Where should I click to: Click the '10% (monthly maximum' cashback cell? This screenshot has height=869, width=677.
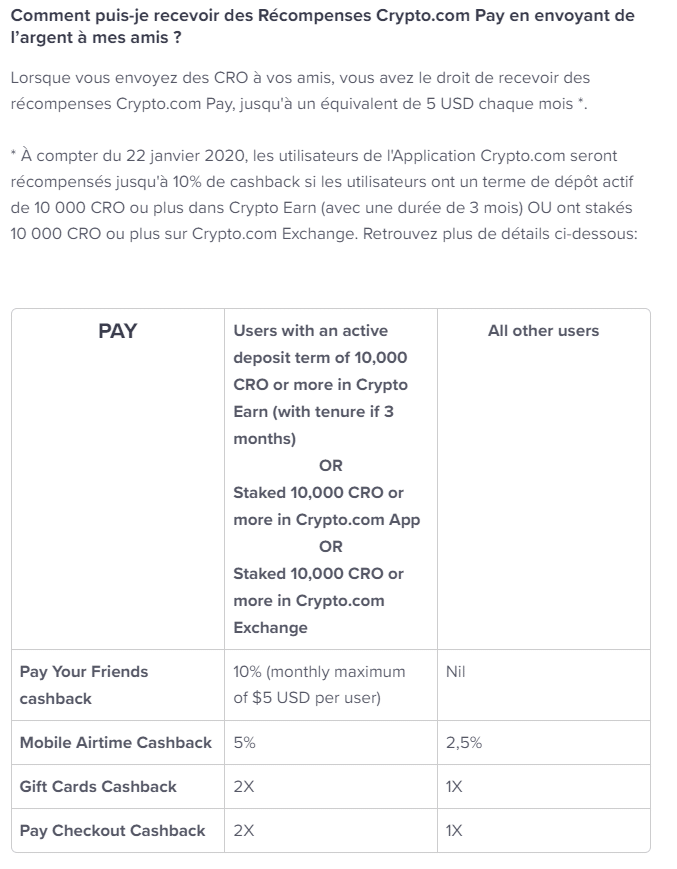click(x=319, y=684)
